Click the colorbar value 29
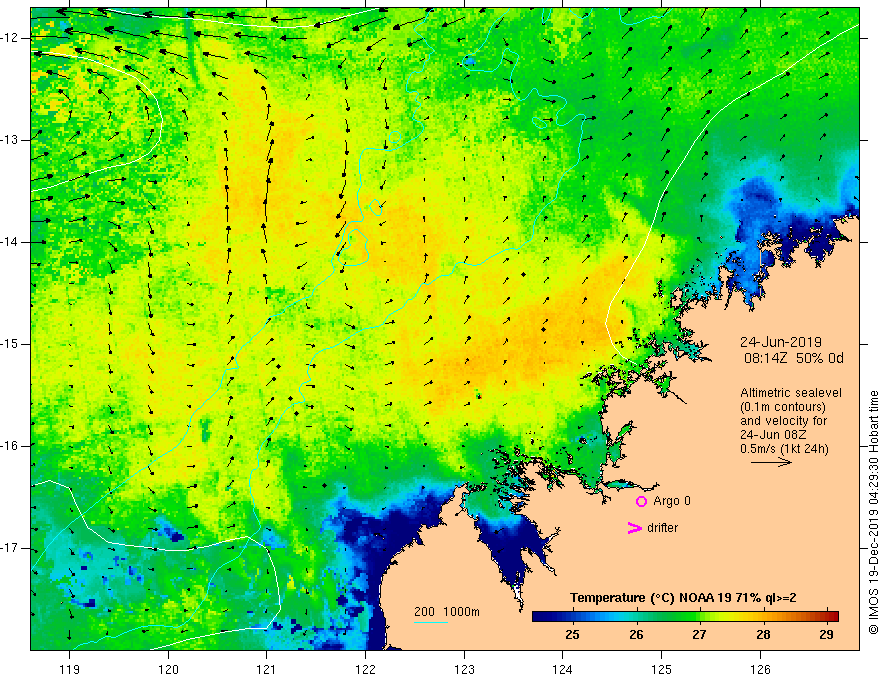The height and width of the screenshot is (680, 880). coord(826,635)
